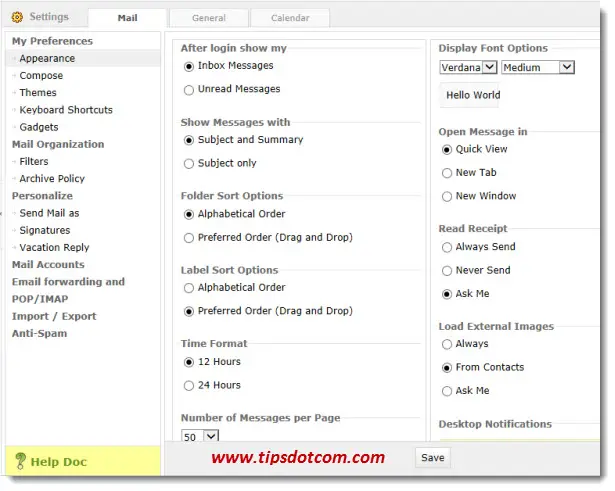This screenshot has height=491, width=615.
Task: Choose Alphabetical Order for Label Sort
Action: click(189, 288)
